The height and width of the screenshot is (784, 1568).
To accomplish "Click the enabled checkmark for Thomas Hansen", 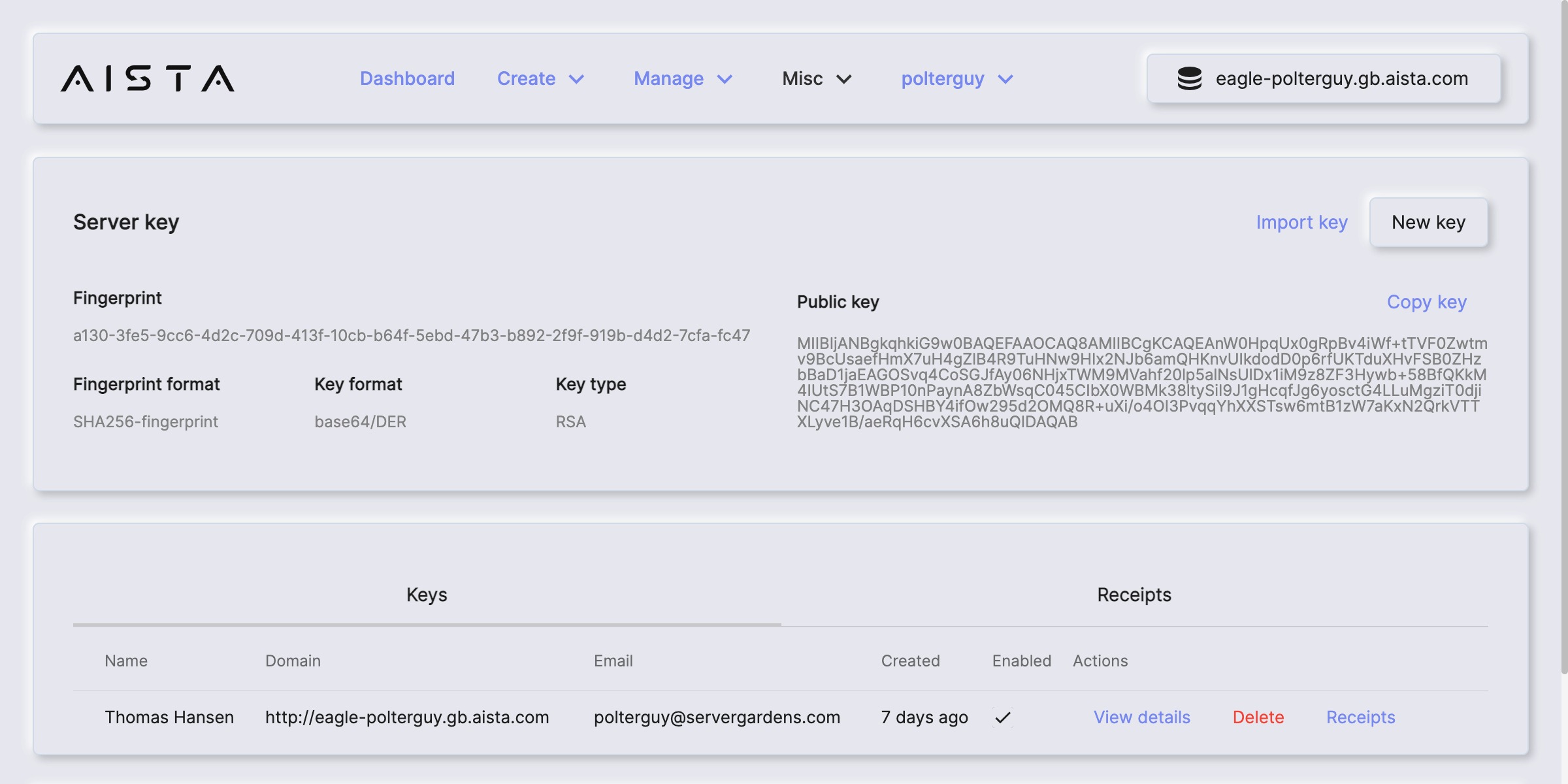I will coord(1003,717).
